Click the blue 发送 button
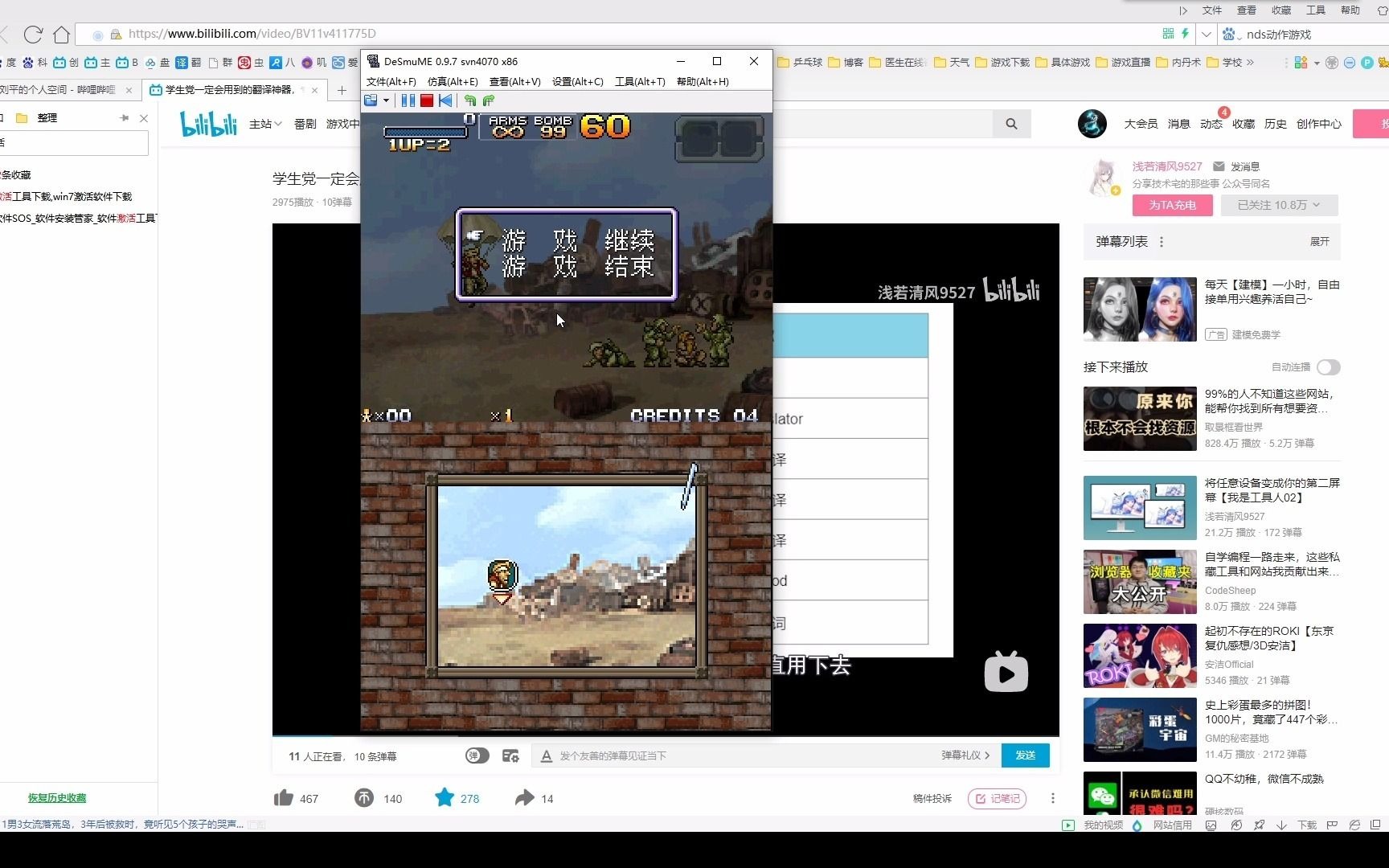Image resolution: width=1389 pixels, height=868 pixels. (1026, 755)
